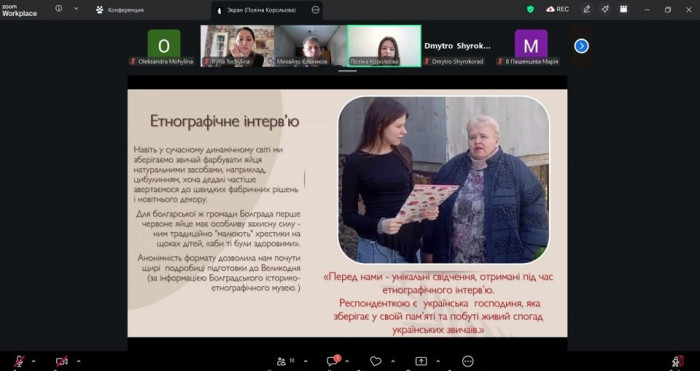Open the meeting info circle icon
Viewport: 700px width, 371px height.
(58, 8)
